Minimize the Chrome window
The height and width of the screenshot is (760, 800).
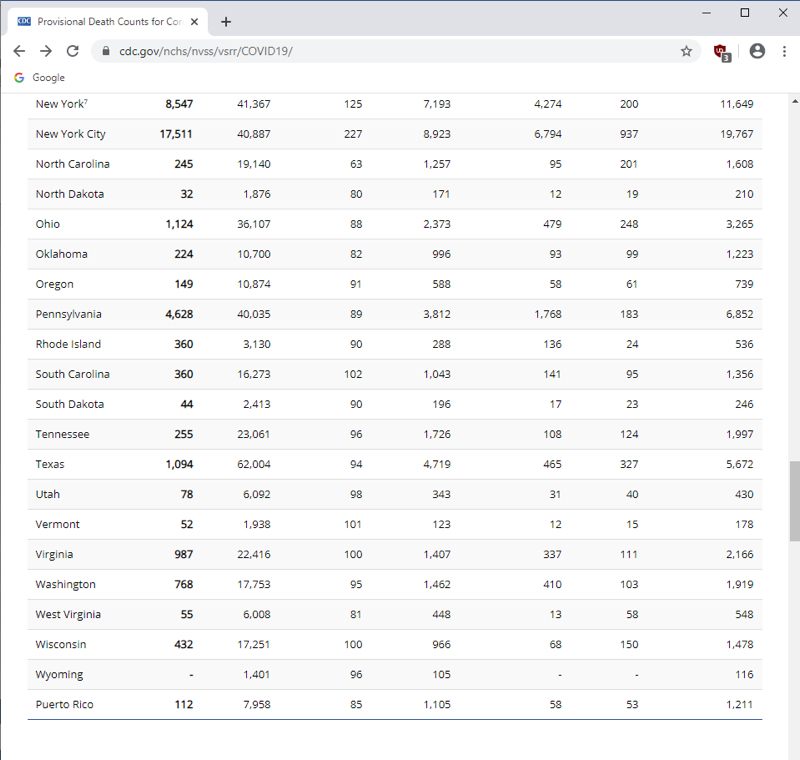point(708,13)
